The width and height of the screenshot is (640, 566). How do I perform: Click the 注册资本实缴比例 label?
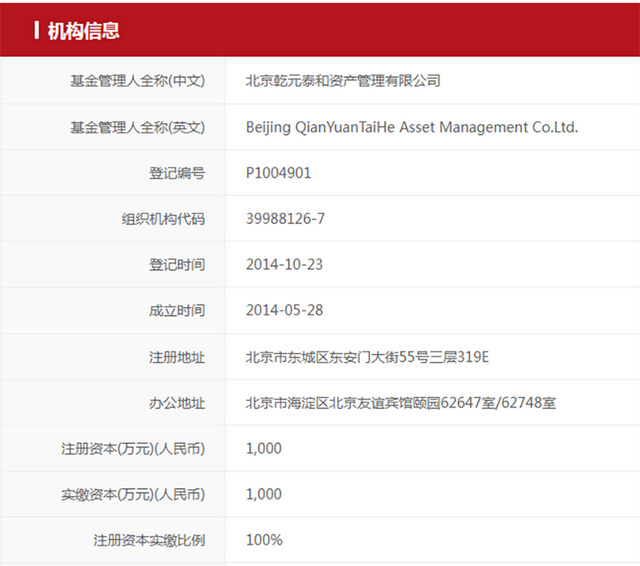[x=149, y=540]
